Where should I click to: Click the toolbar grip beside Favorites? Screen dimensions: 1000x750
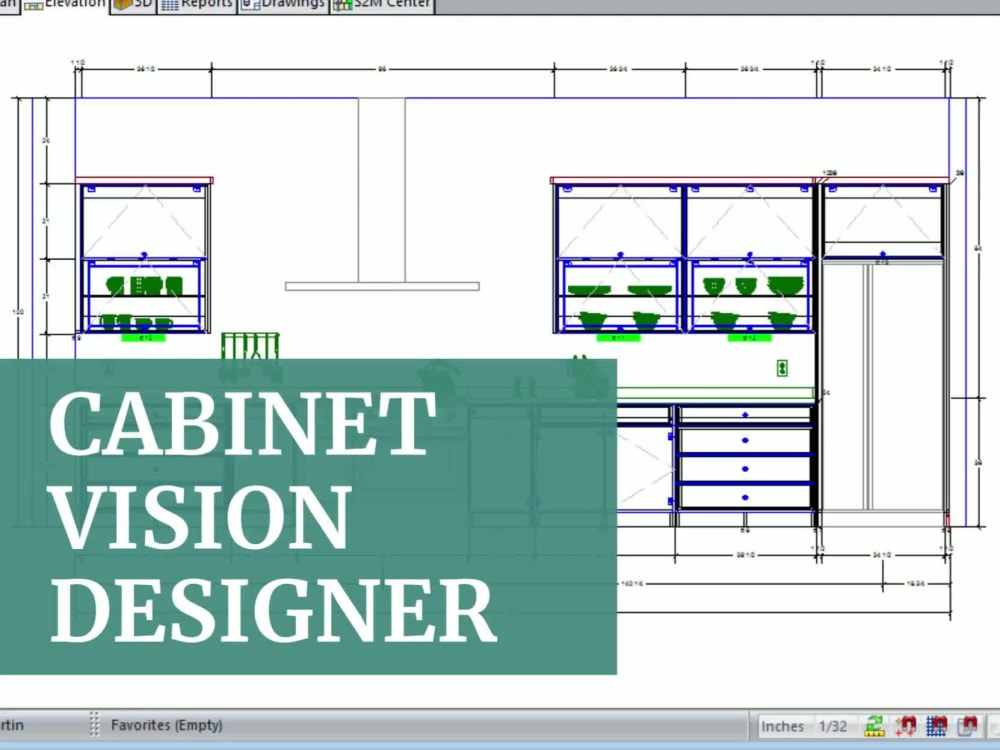pyautogui.click(x=94, y=725)
